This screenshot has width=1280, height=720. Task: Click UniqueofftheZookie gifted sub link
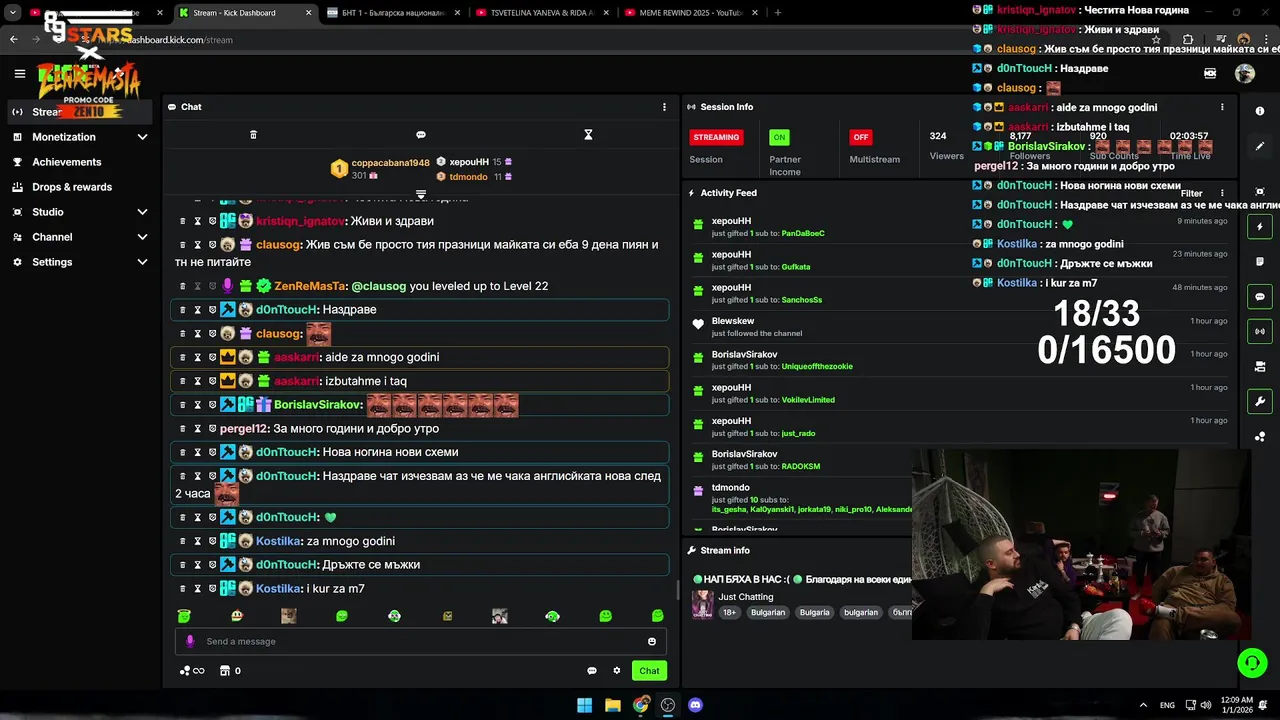817,366
